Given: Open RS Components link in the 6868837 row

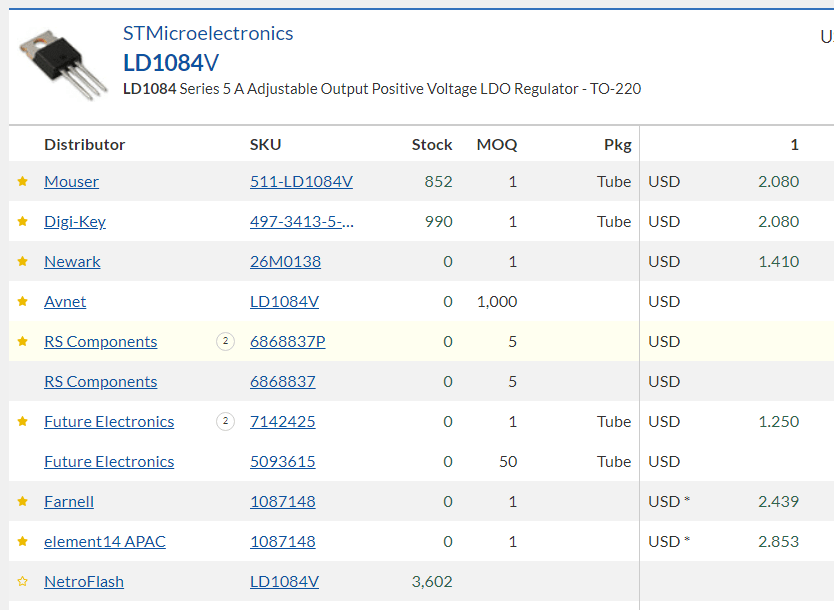Looking at the screenshot, I should coord(101,381).
